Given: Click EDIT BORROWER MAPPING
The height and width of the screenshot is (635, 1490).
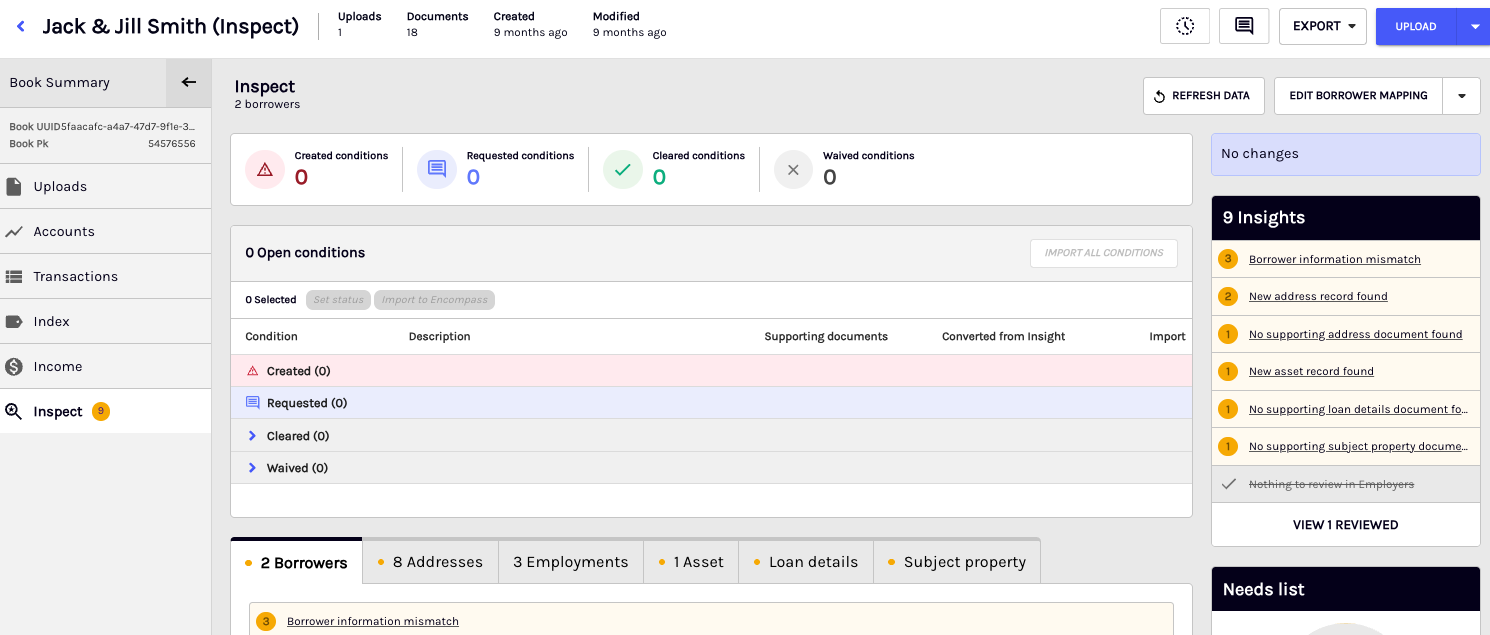Looking at the screenshot, I should (1358, 96).
